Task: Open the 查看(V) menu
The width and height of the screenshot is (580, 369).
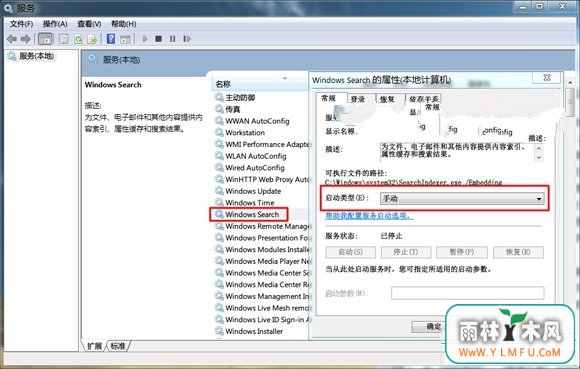Action: (89, 24)
